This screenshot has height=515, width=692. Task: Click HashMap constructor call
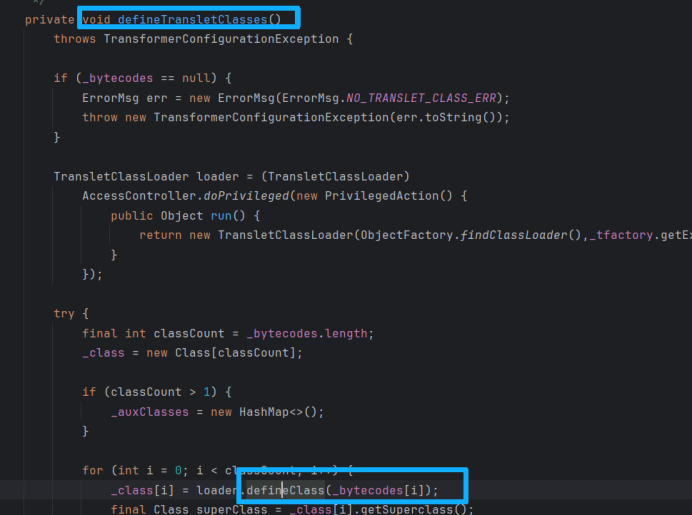263,411
